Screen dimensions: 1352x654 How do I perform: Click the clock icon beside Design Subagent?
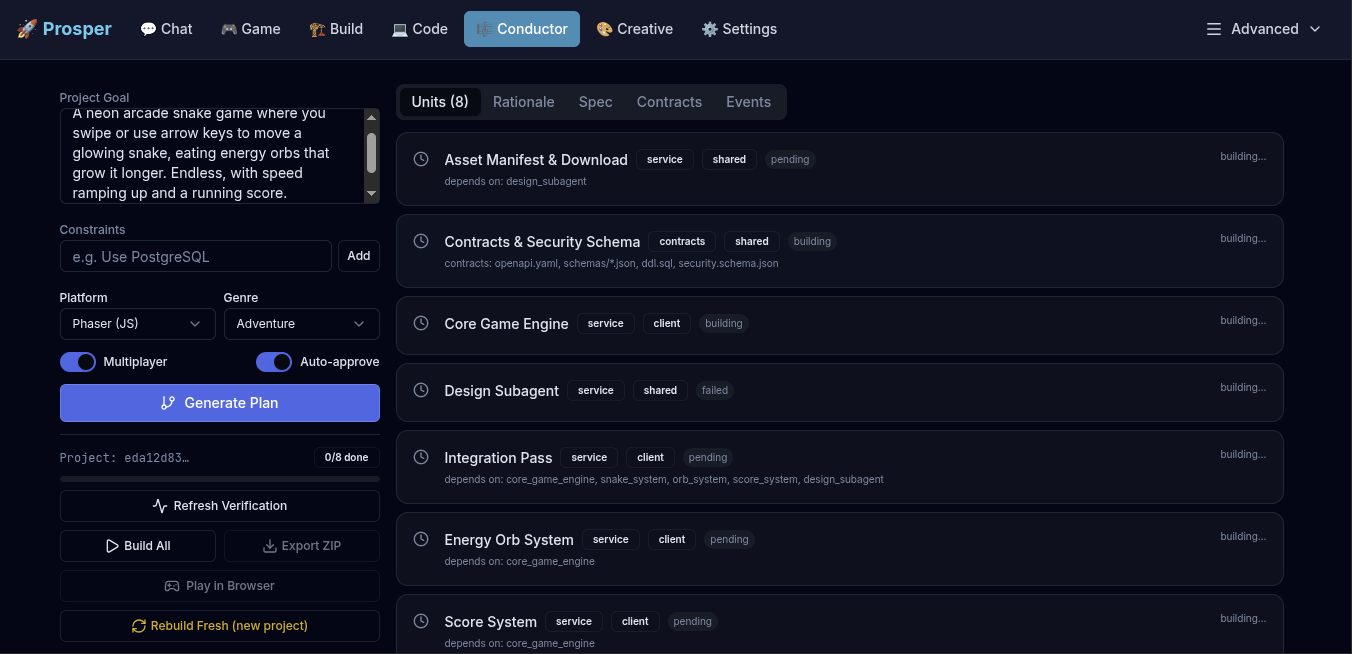click(x=422, y=390)
